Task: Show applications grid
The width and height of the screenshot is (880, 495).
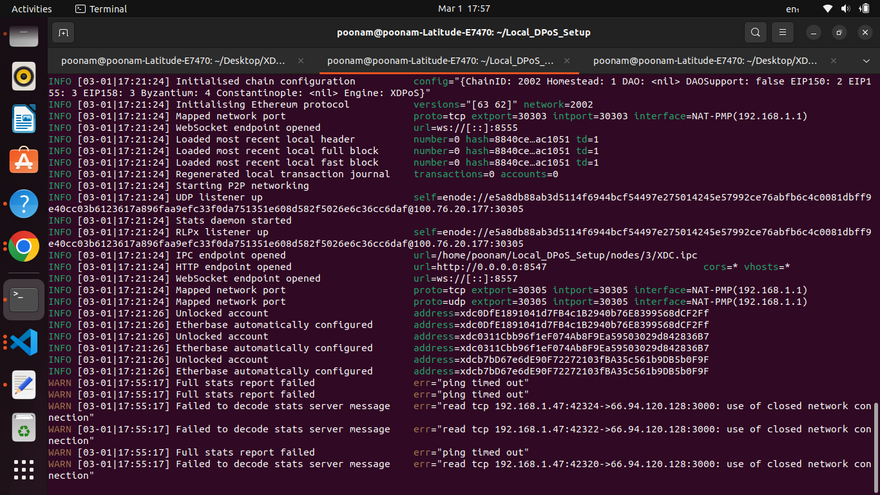Action: 24,470
